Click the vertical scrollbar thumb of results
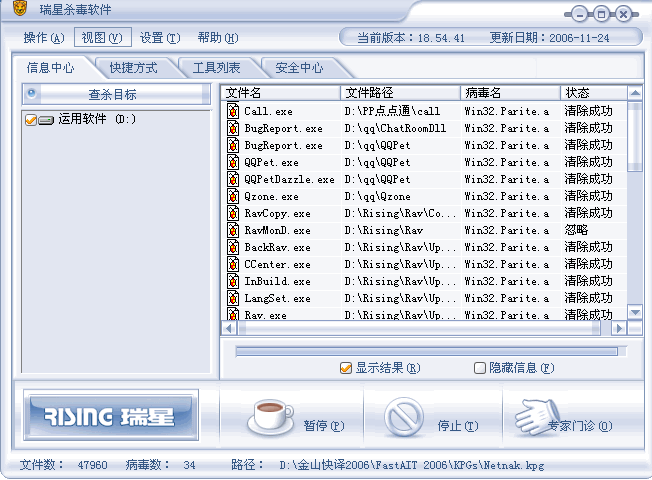The image size is (652, 480). tap(635, 136)
